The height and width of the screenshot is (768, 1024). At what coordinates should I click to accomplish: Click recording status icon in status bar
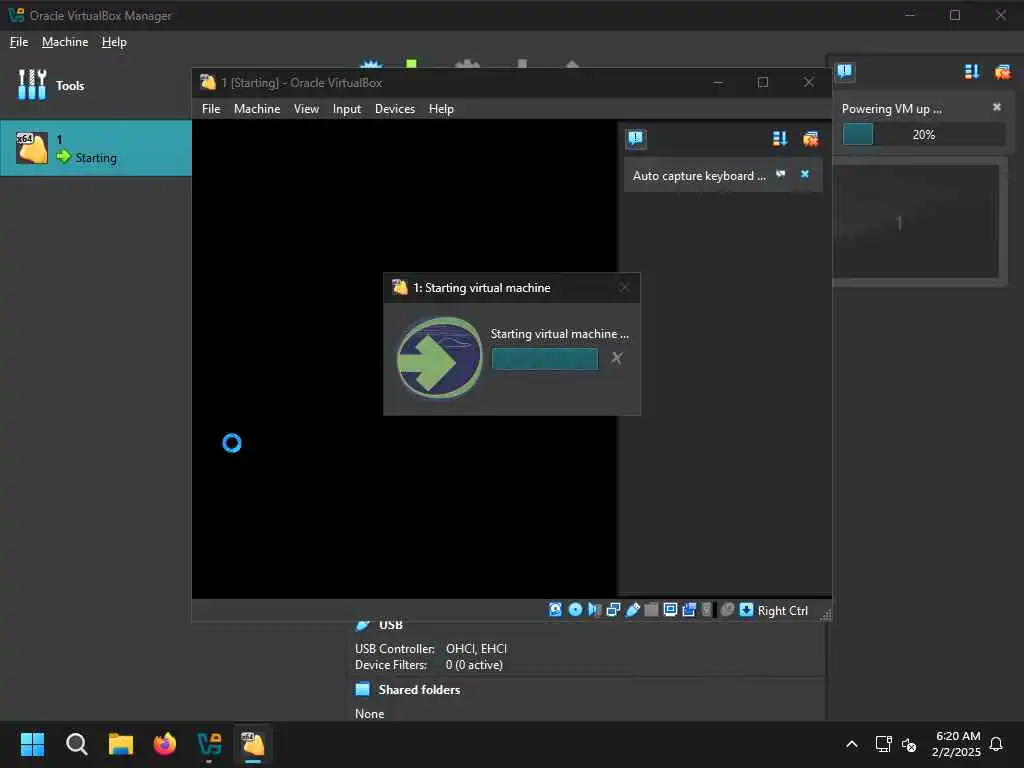tap(689, 609)
